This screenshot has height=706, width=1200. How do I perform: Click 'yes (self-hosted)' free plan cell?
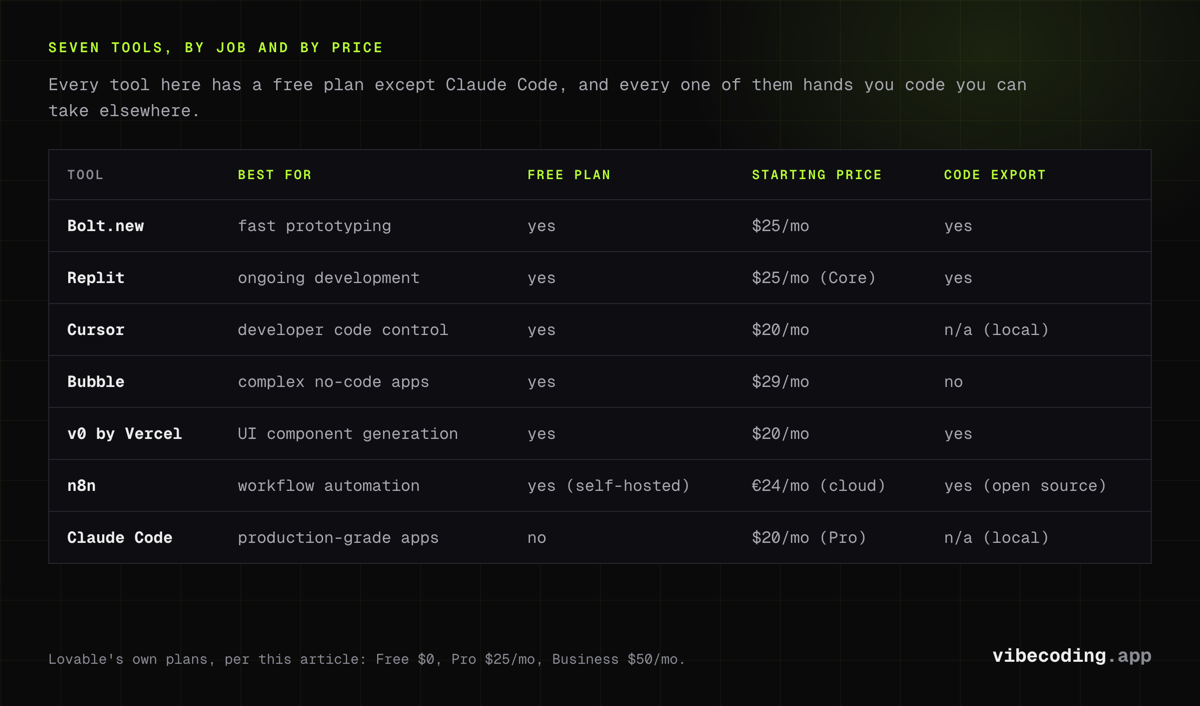tap(609, 486)
